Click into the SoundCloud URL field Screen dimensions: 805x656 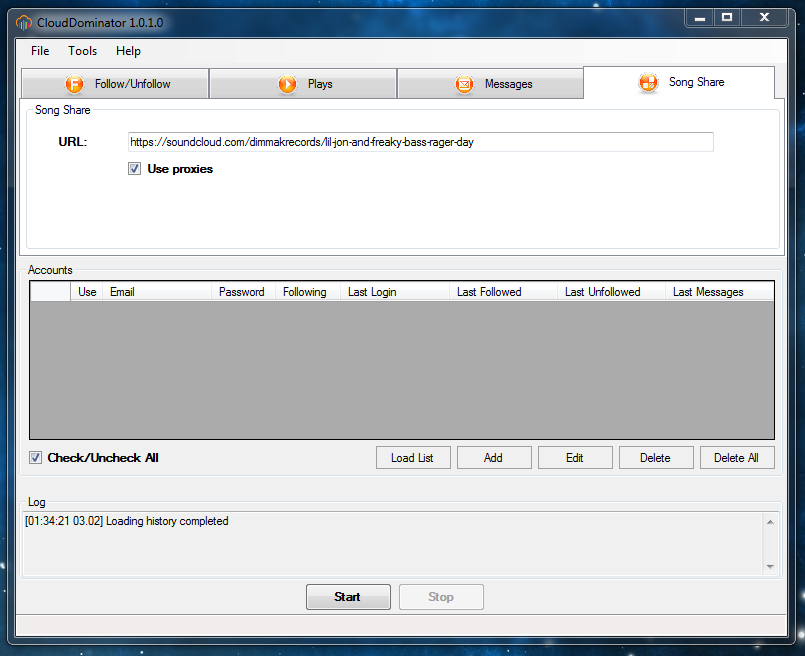point(420,142)
